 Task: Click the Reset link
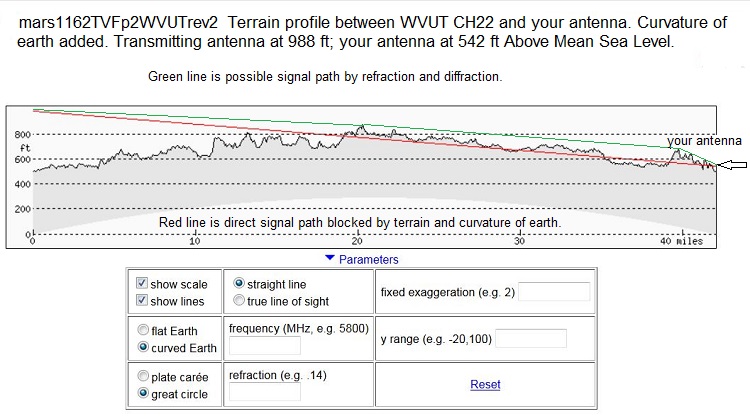485,384
